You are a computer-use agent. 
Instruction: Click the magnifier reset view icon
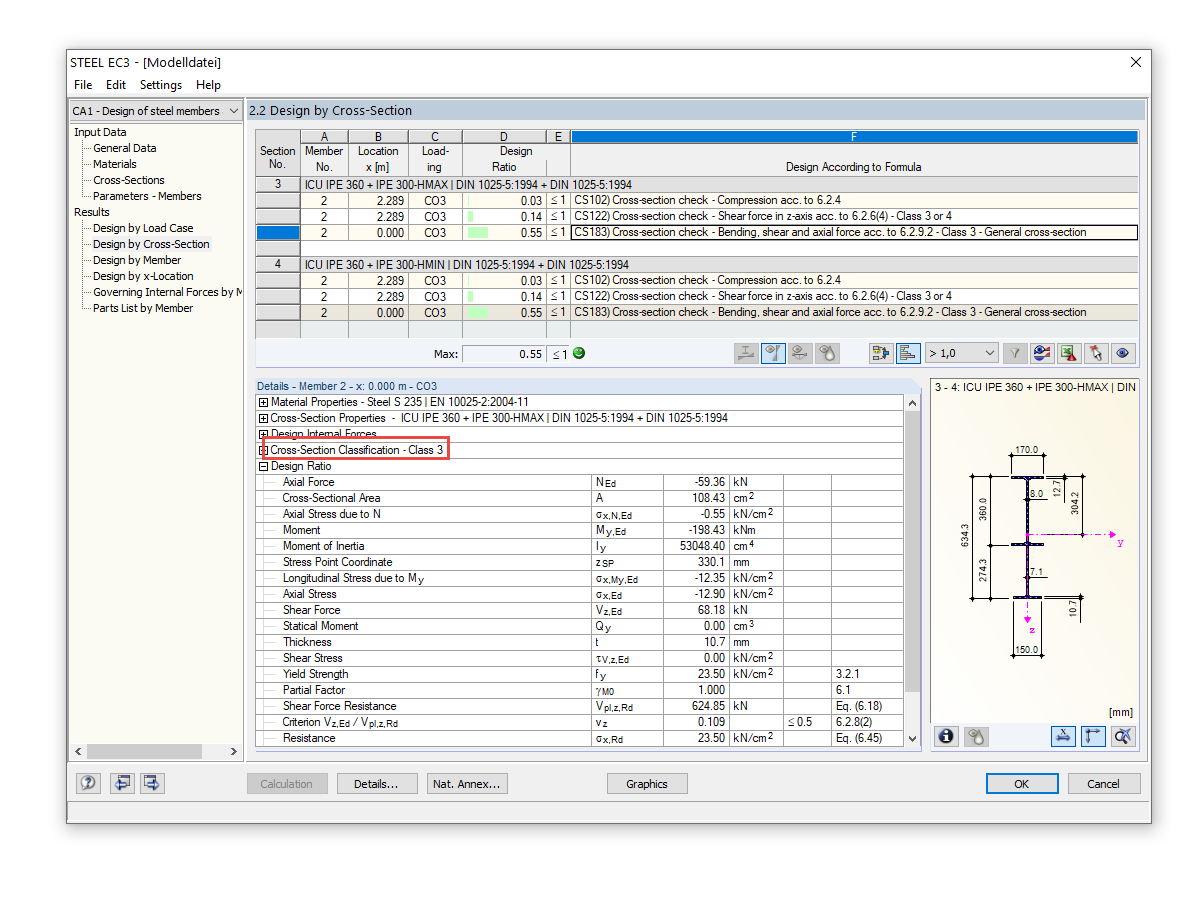[x=1124, y=736]
